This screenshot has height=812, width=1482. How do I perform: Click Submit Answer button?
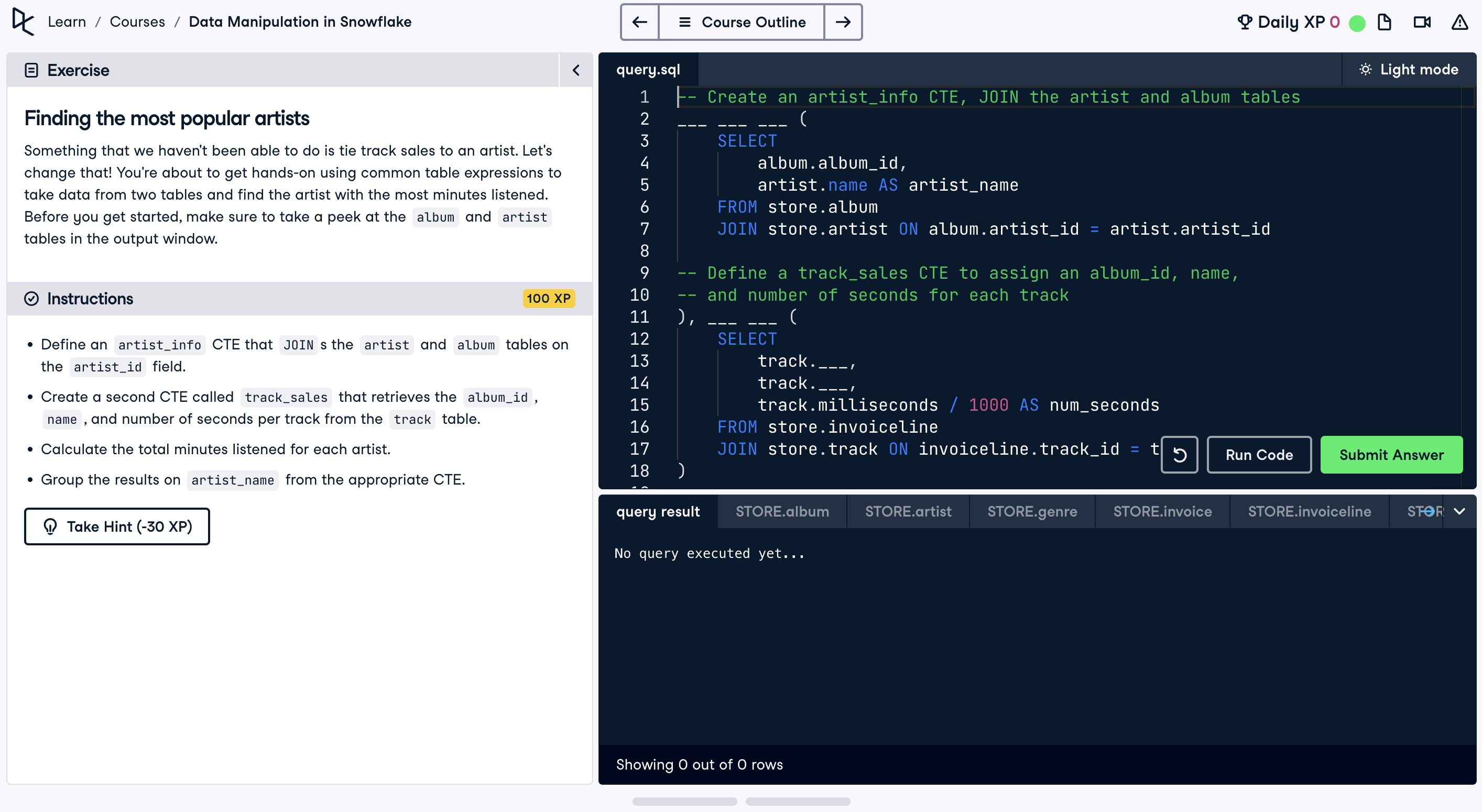point(1391,455)
